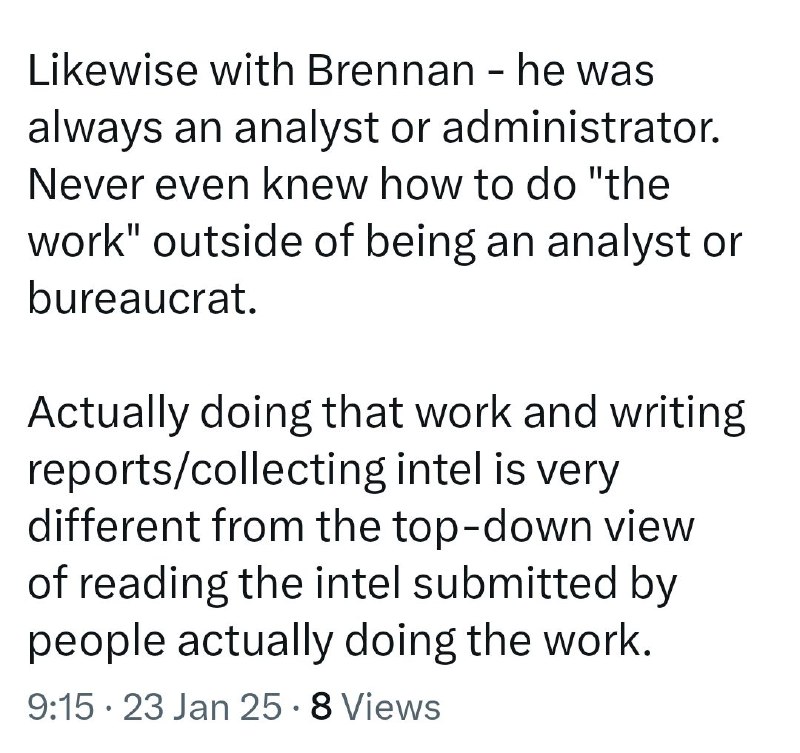The height and width of the screenshot is (753, 800).
Task: Click the word submitted in the tweet
Action: (514, 583)
